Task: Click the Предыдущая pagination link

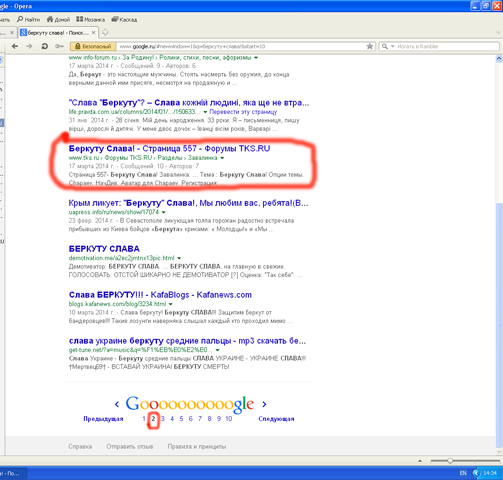Action: 103,419
